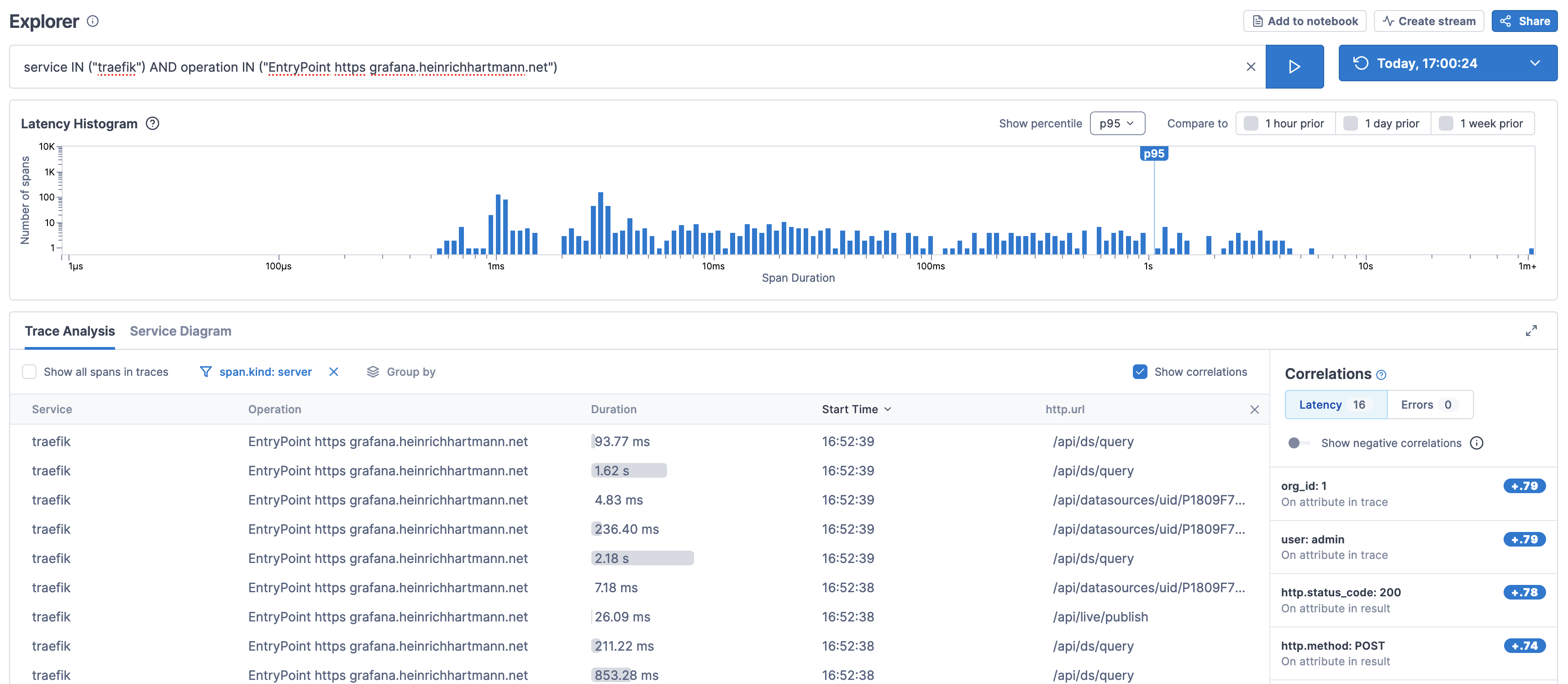This screenshot has height=684, width=1568.
Task: Open the p95 percentile dropdown
Action: pyautogui.click(x=1117, y=124)
